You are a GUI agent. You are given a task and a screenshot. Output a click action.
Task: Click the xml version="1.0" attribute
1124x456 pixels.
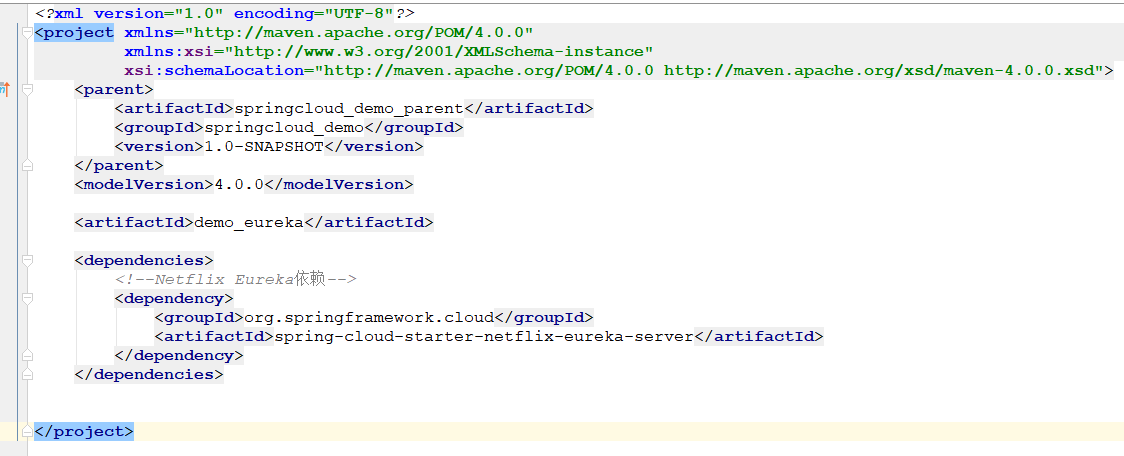140,14
